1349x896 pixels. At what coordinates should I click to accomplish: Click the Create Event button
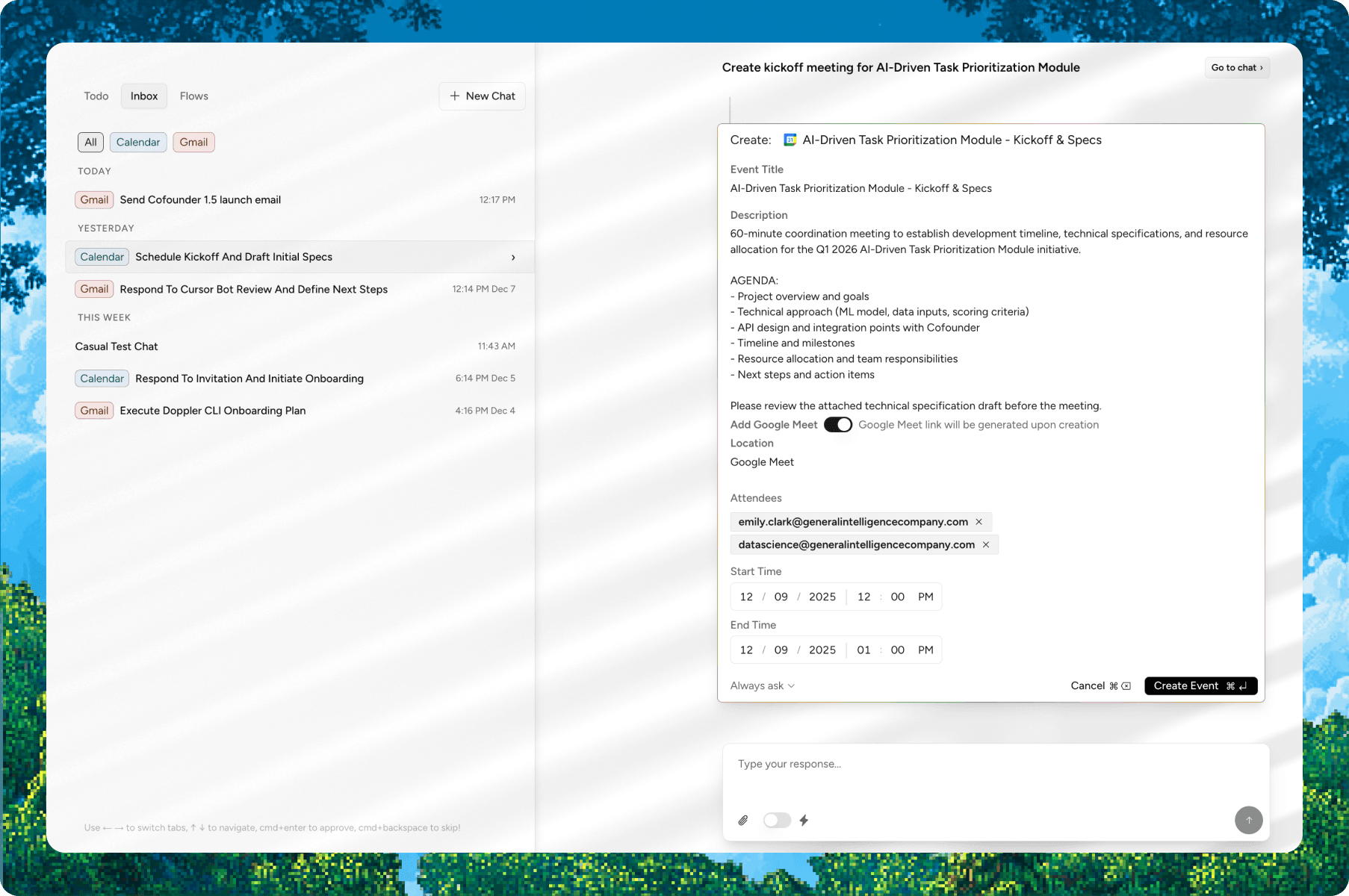[x=1200, y=686]
